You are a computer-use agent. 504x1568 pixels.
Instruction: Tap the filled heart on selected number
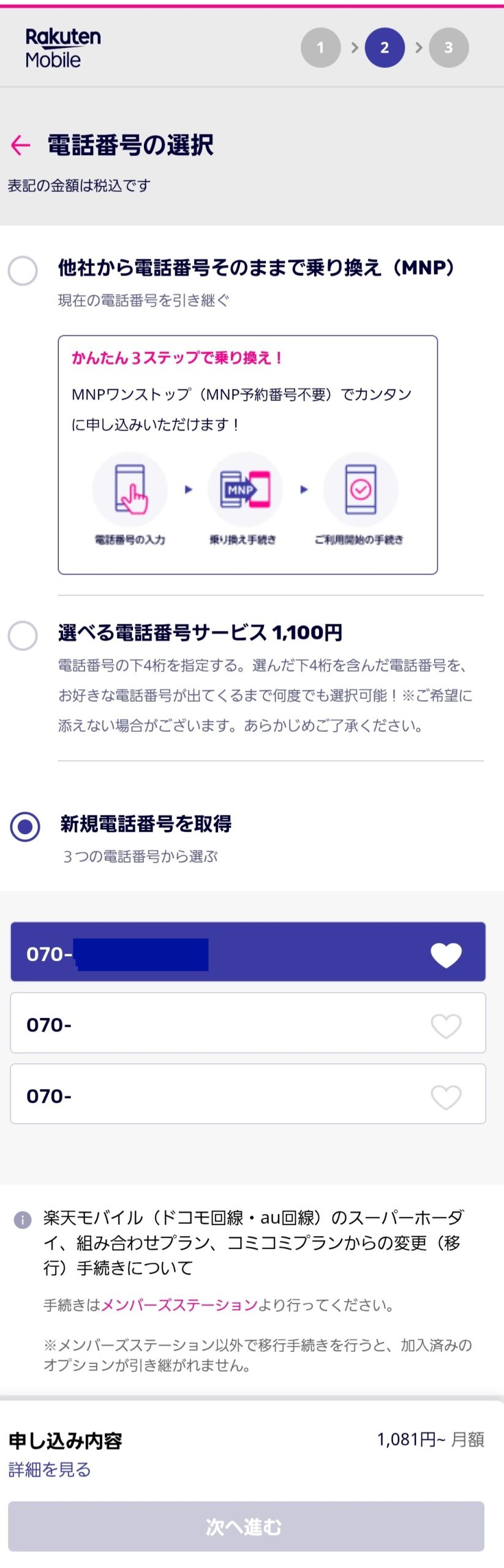(x=446, y=954)
